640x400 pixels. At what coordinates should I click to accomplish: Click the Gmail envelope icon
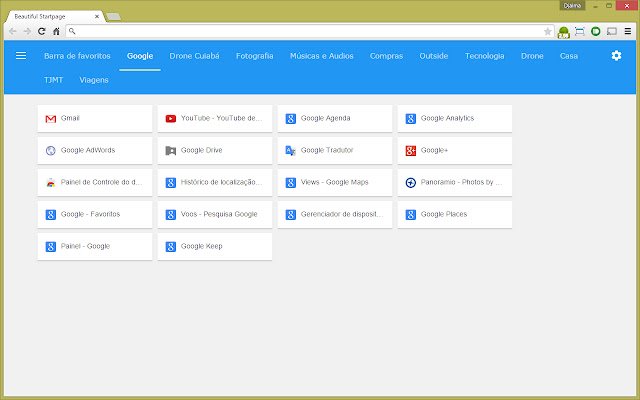point(51,119)
